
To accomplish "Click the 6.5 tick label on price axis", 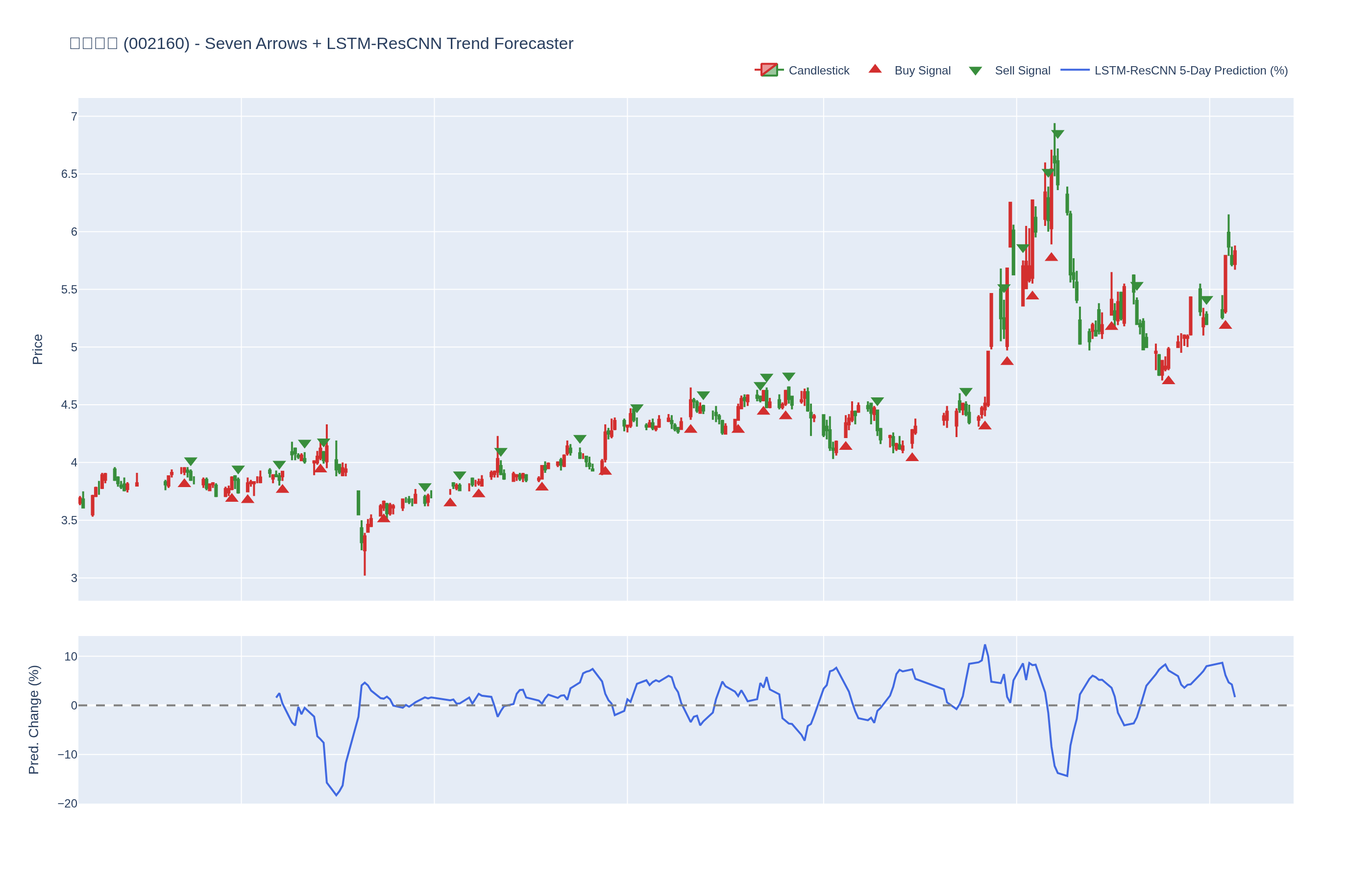I will (69, 174).
